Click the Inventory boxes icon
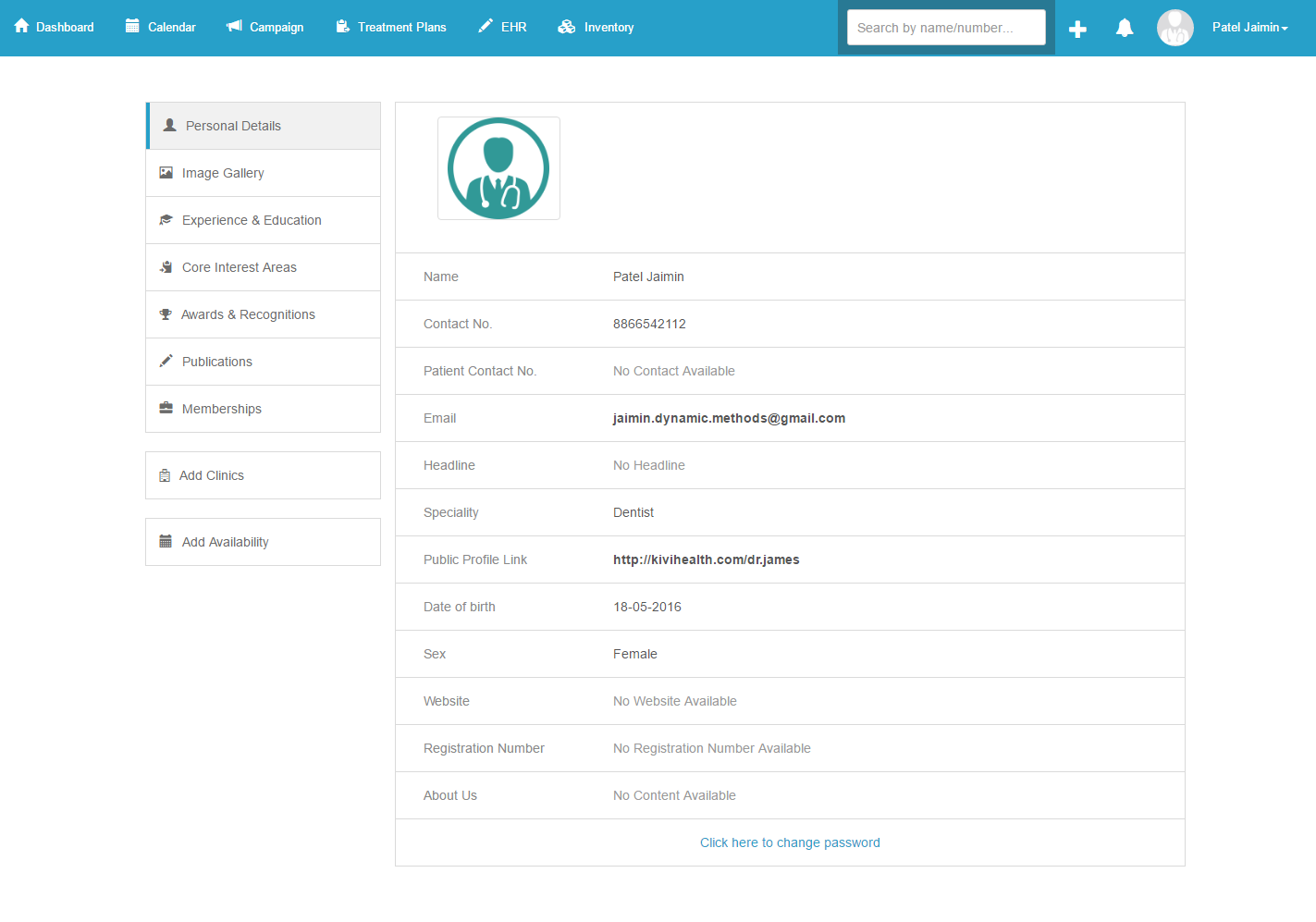This screenshot has height=922, width=1316. tap(567, 27)
